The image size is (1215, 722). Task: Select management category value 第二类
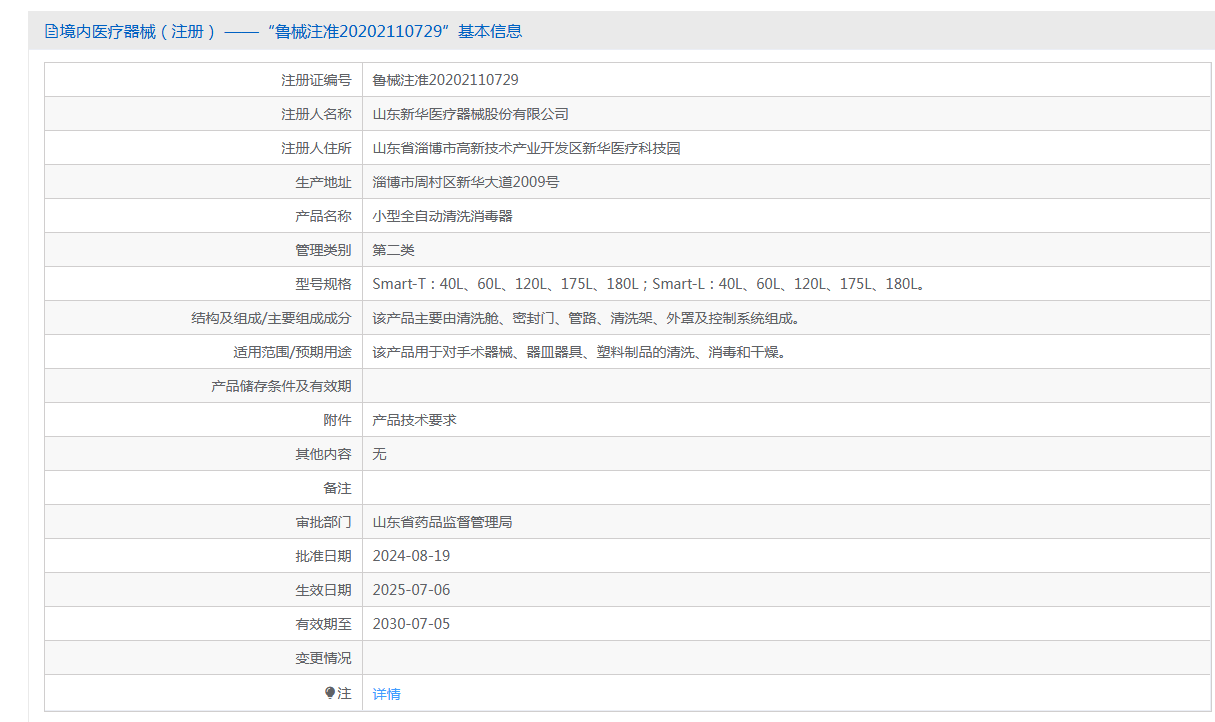pos(393,250)
